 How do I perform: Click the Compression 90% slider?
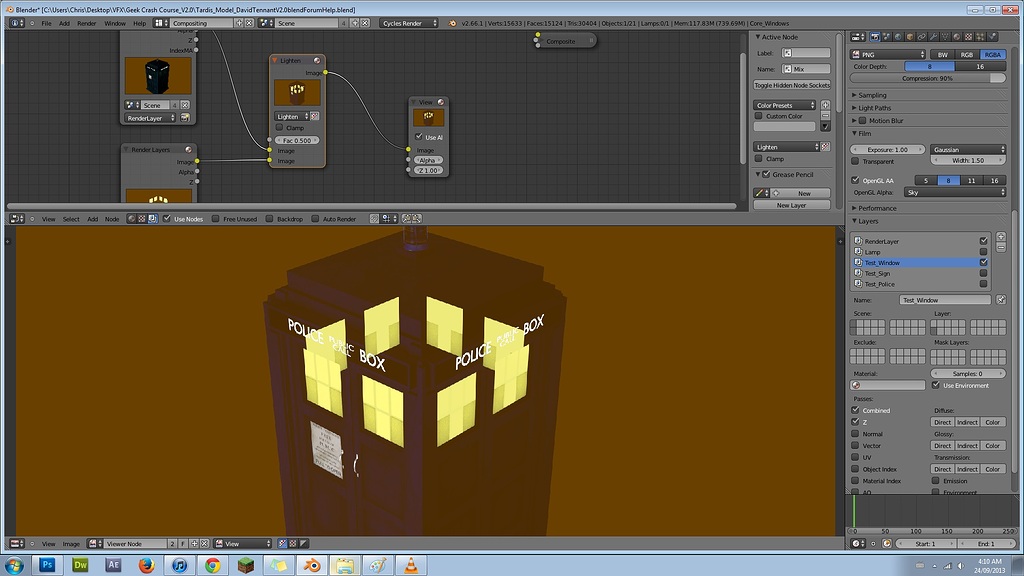(927, 78)
